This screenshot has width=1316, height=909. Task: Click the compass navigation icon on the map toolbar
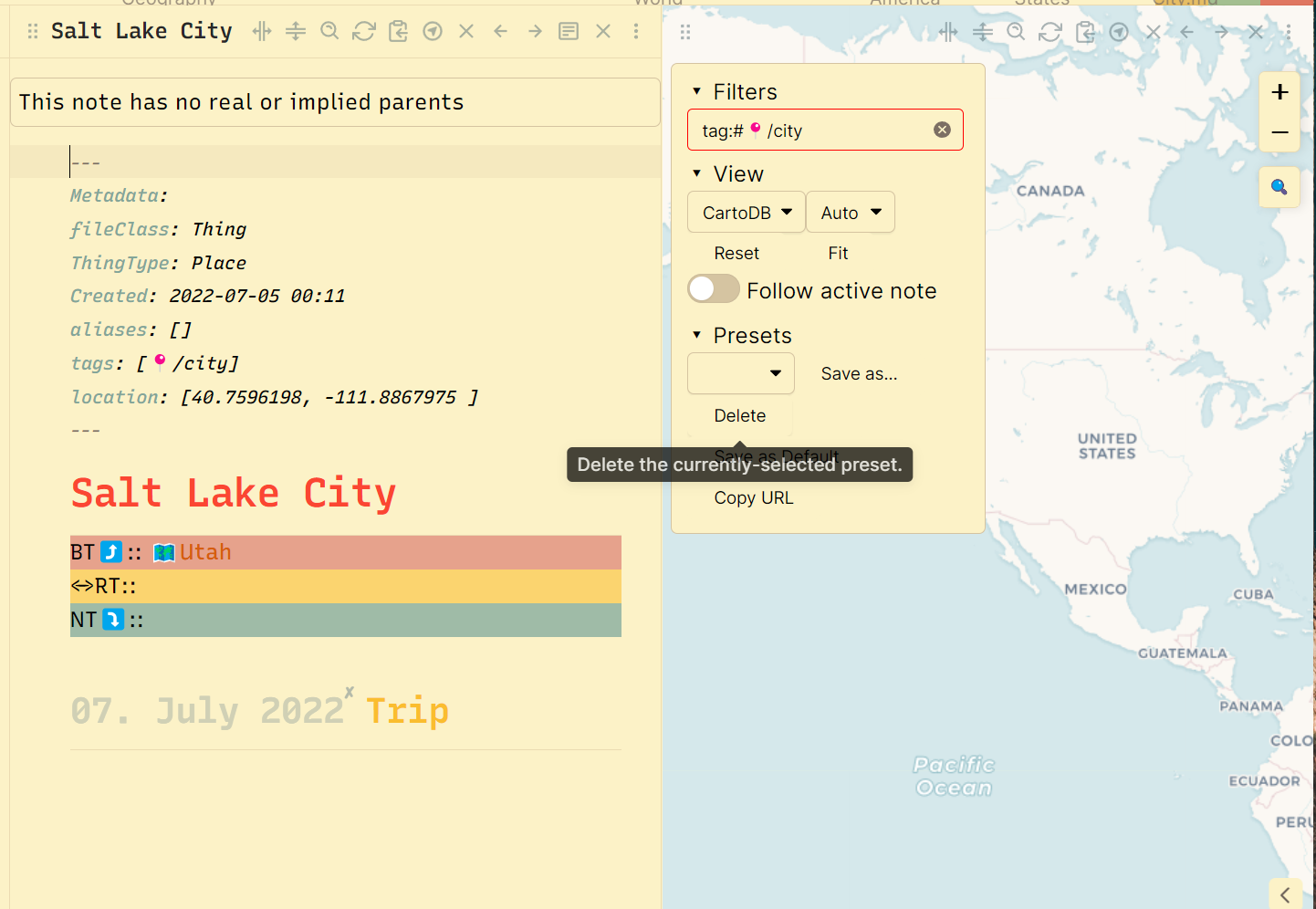point(1119,31)
